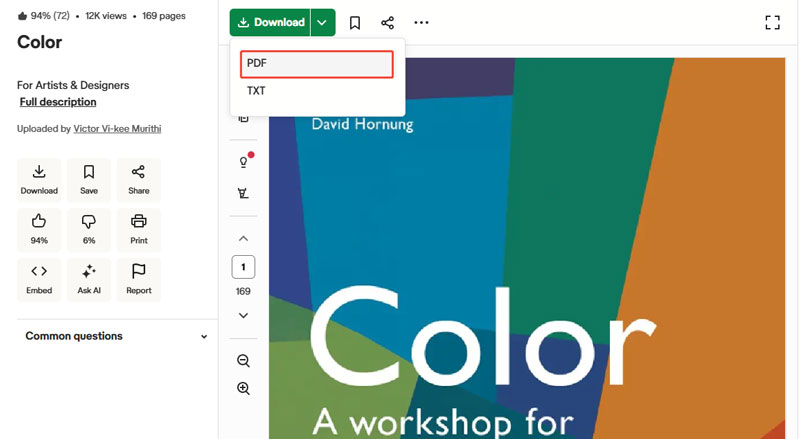Click the Color document title heading

pos(39,42)
